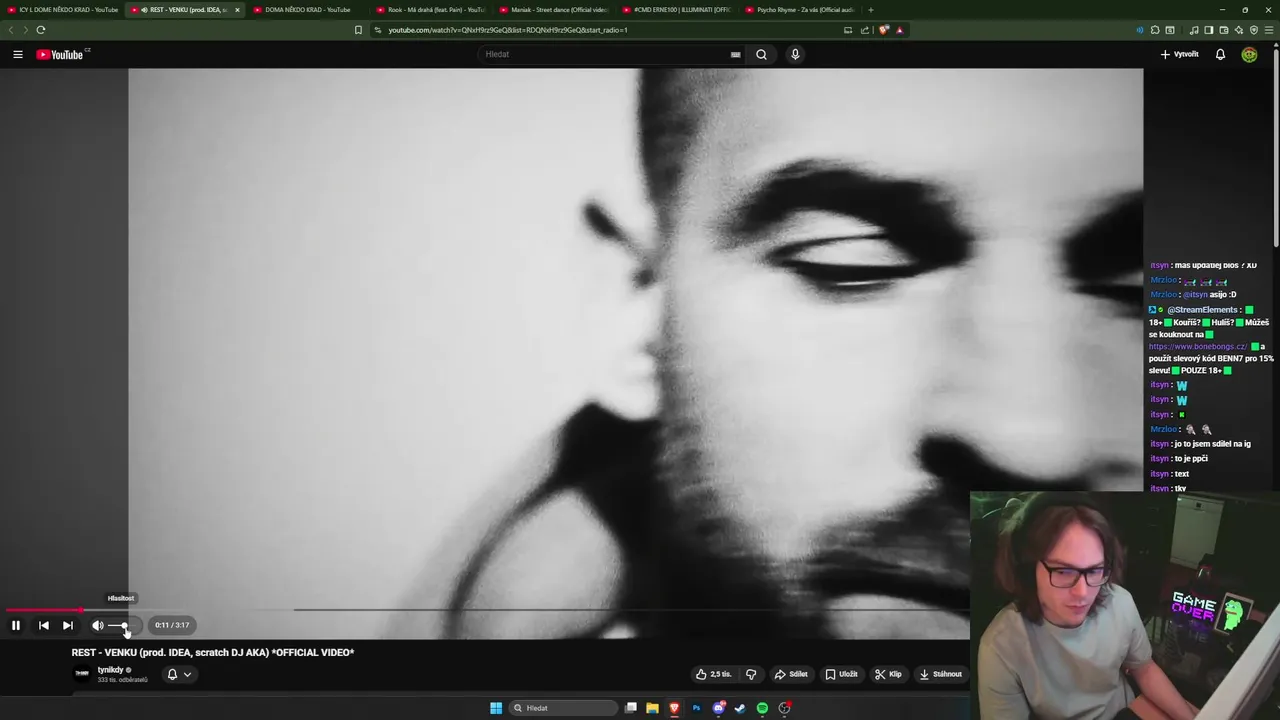The image size is (1280, 720).
Task: Open Task View on the taskbar
Action: (x=631, y=708)
